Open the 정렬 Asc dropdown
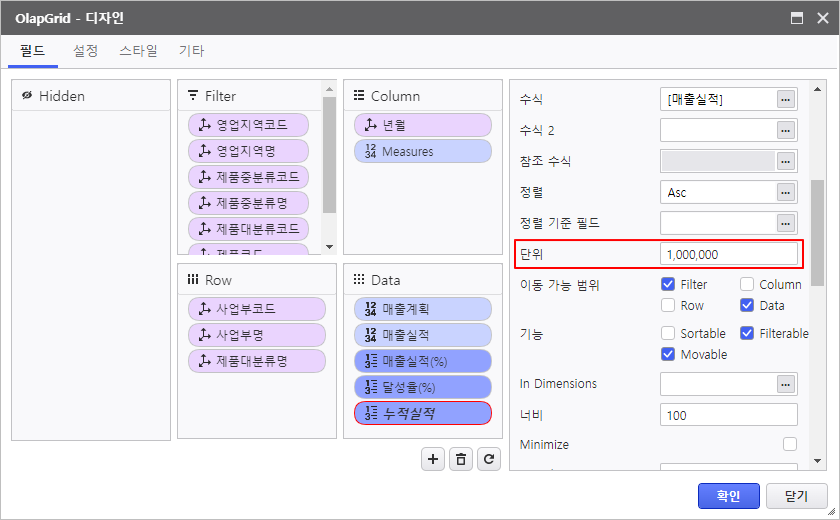The height and width of the screenshot is (520, 840). click(728, 192)
